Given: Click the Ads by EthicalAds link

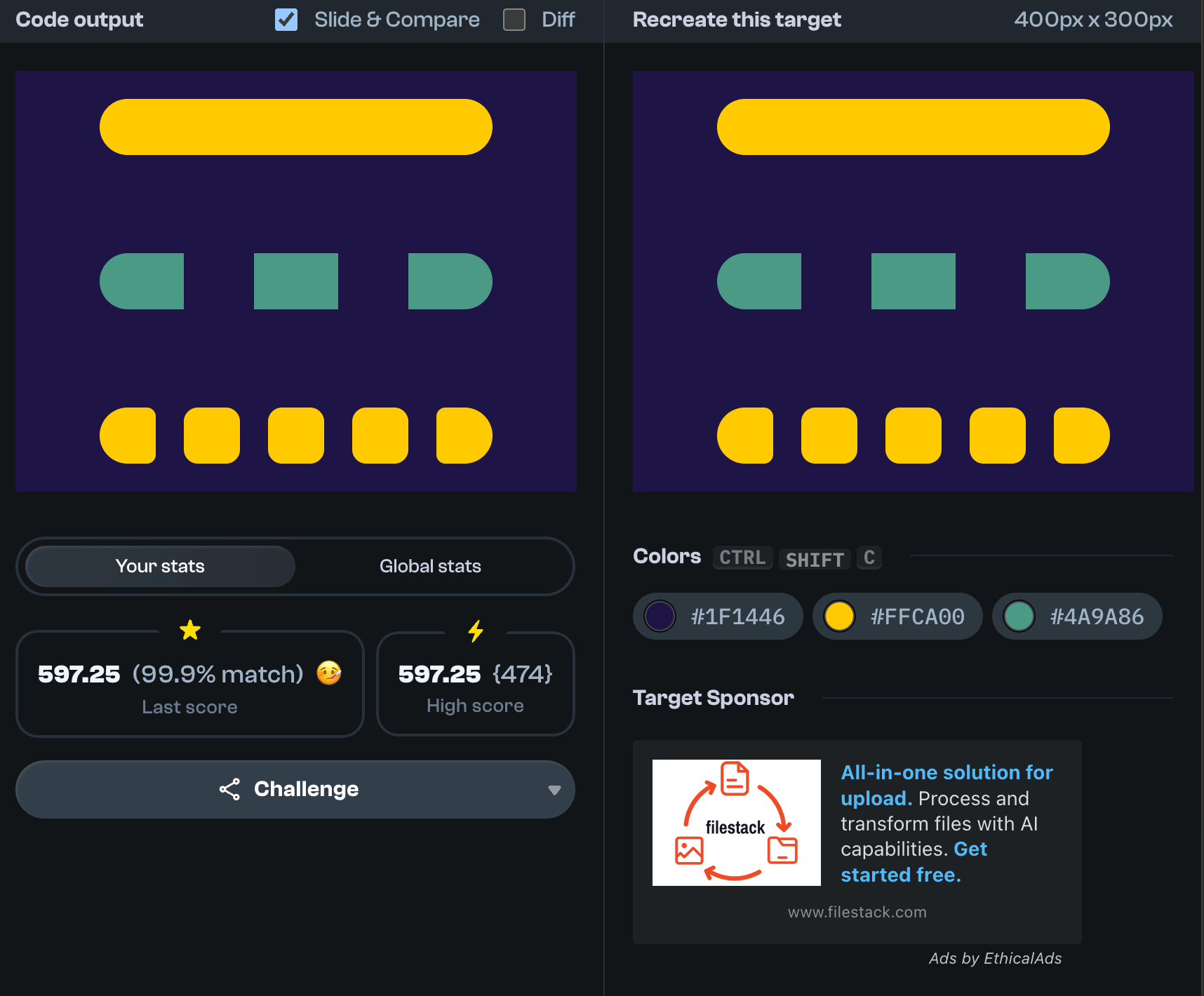Looking at the screenshot, I should 995,958.
